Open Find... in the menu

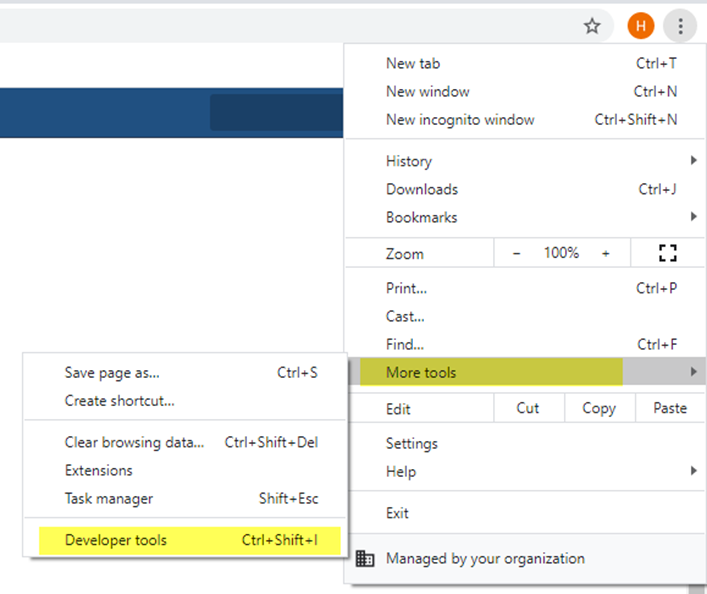525,344
